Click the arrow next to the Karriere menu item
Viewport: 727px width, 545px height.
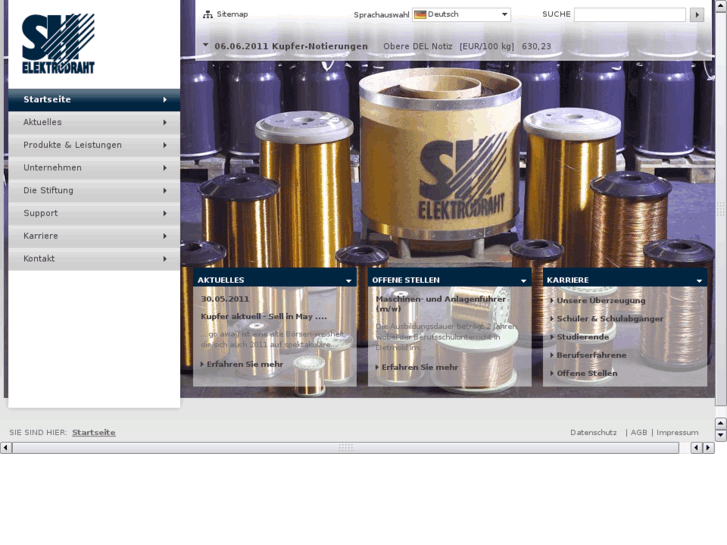pos(165,236)
